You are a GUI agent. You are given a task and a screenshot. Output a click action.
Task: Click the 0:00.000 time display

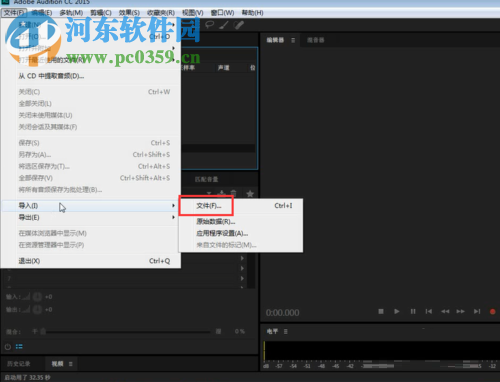[283, 313]
